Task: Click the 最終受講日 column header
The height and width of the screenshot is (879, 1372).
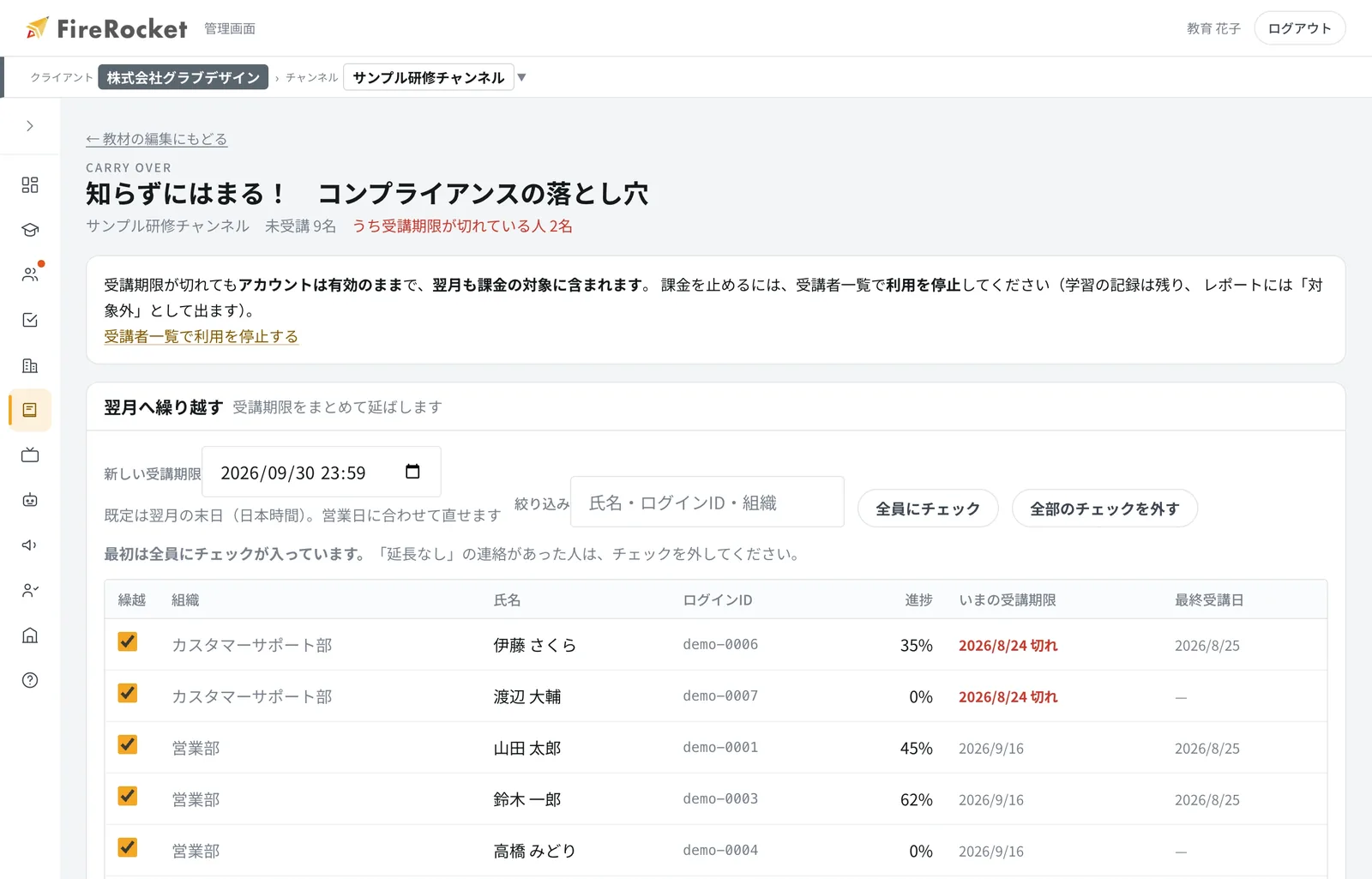Action: (1209, 599)
